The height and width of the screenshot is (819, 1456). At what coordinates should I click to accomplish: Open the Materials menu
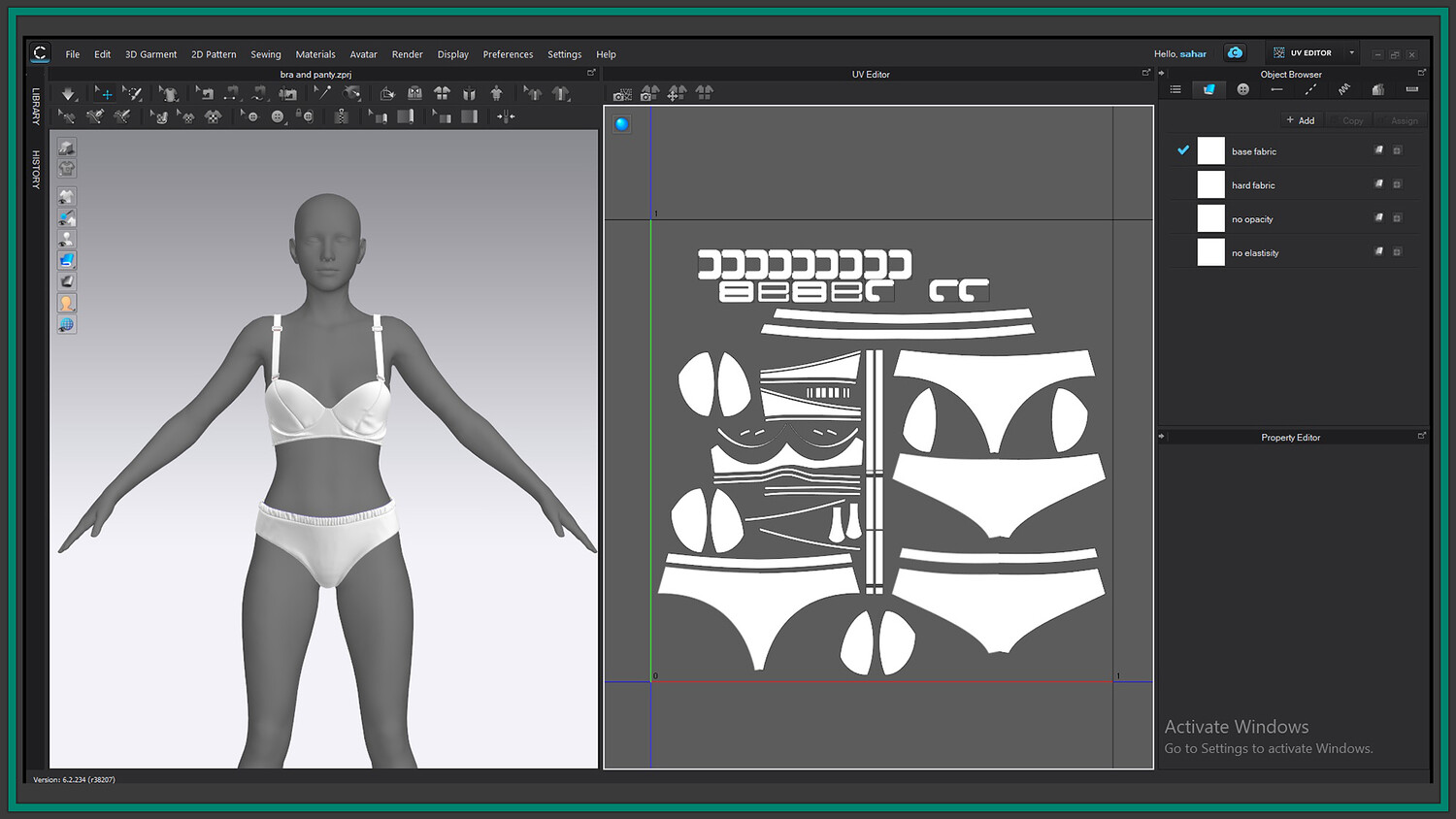314,54
